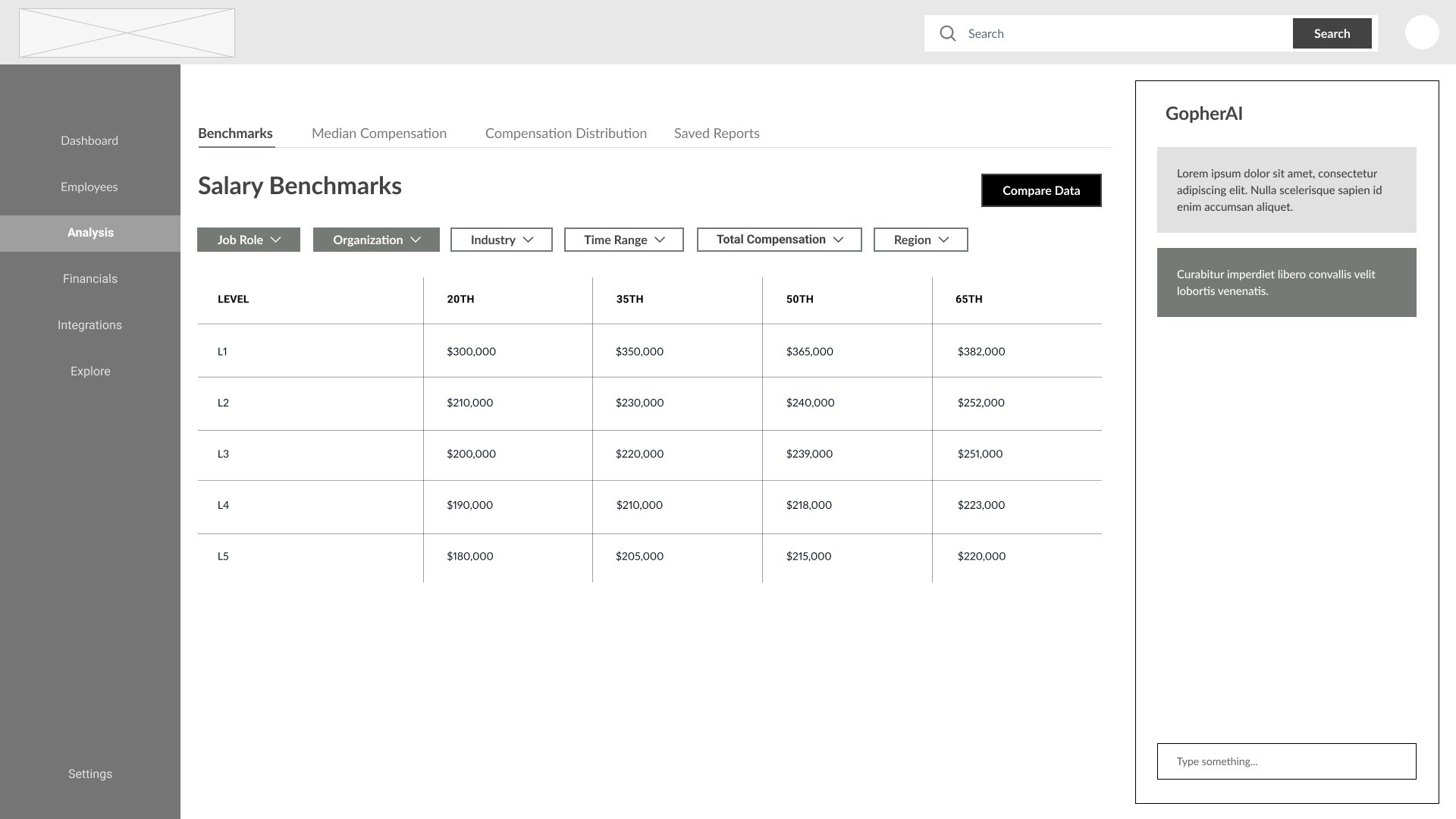Click the $251,000 cell

[980, 453]
